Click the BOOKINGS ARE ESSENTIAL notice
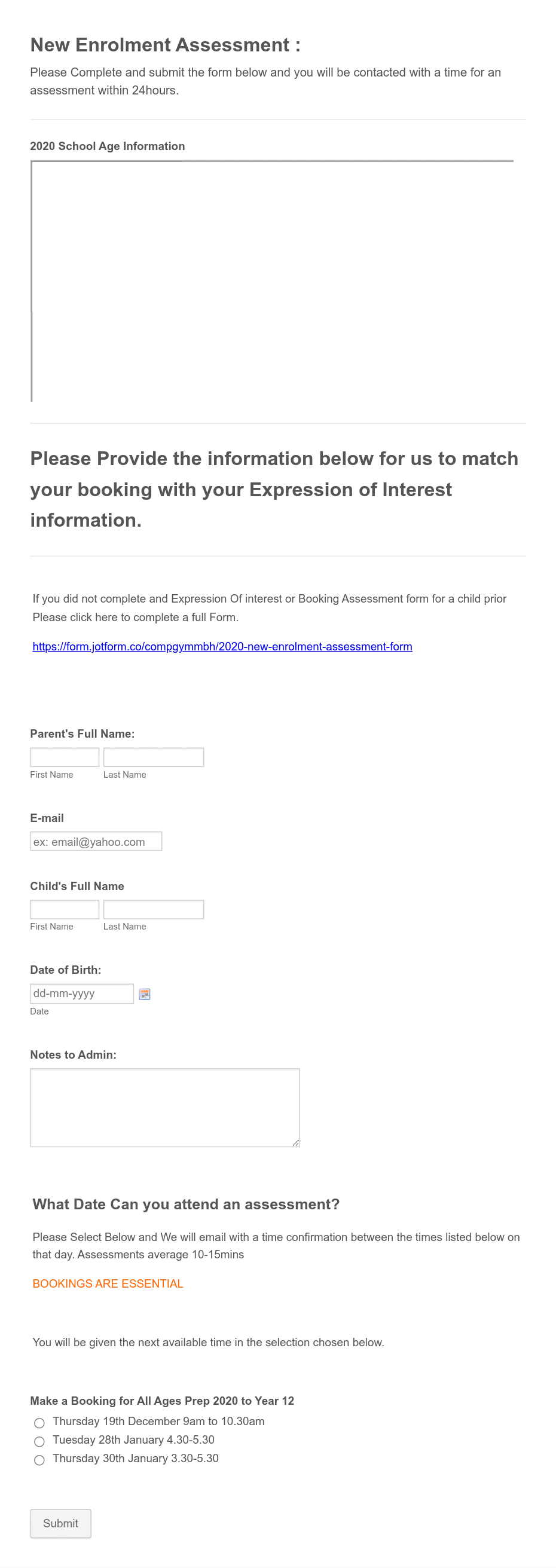 point(107,1283)
